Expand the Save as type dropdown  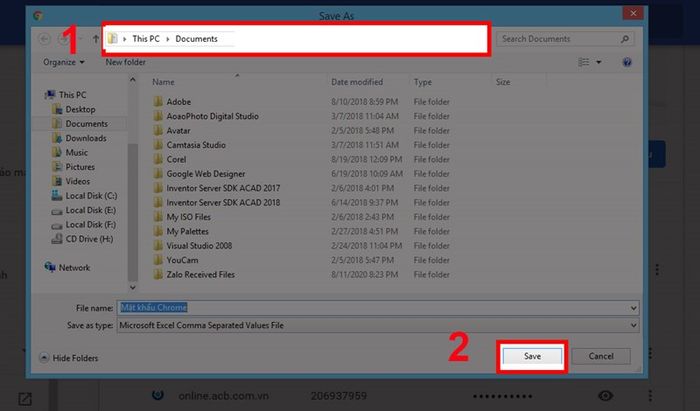tap(633, 325)
